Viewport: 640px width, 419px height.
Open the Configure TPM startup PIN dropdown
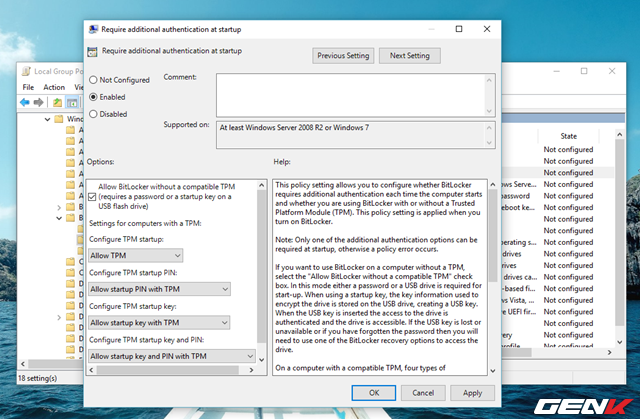coord(159,289)
